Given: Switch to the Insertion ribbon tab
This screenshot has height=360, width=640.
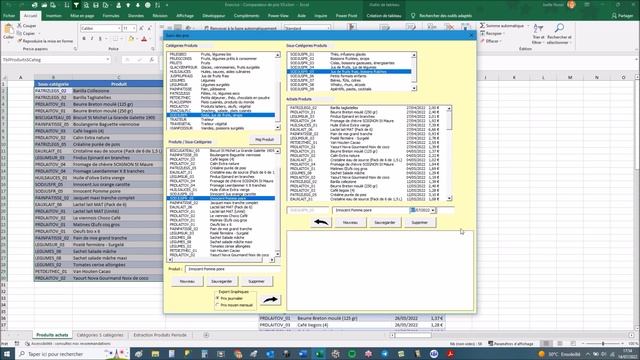Looking at the screenshot, I should pyautogui.click(x=53, y=16).
